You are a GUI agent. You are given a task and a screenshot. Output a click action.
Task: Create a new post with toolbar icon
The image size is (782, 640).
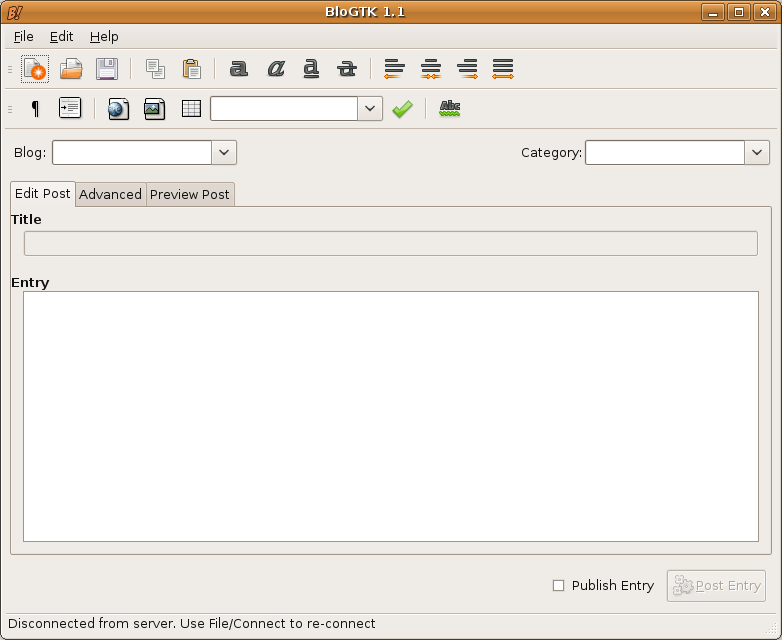(35, 69)
